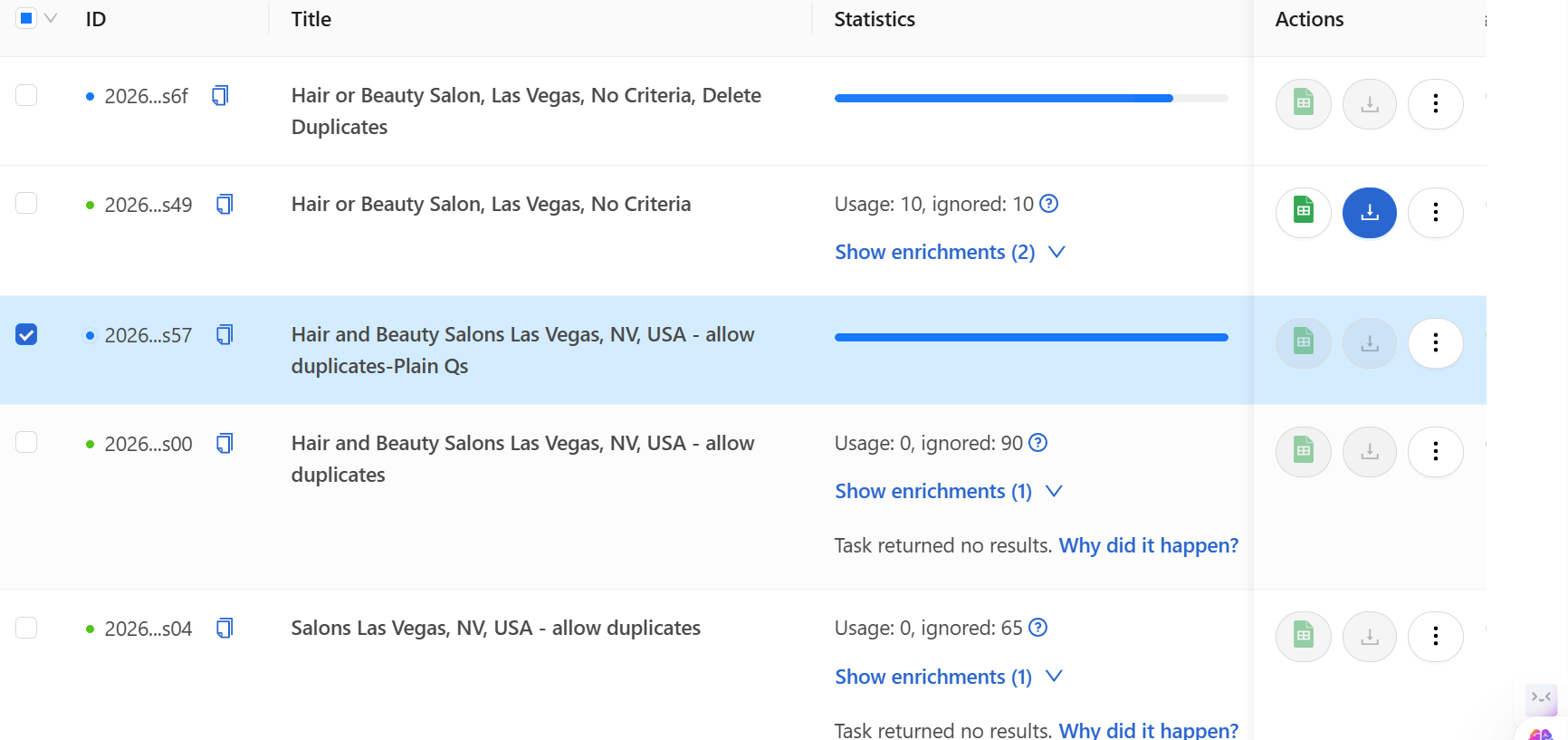Copy the ID of task 2026...s57
Viewport: 1568px width, 740px height.
(225, 335)
